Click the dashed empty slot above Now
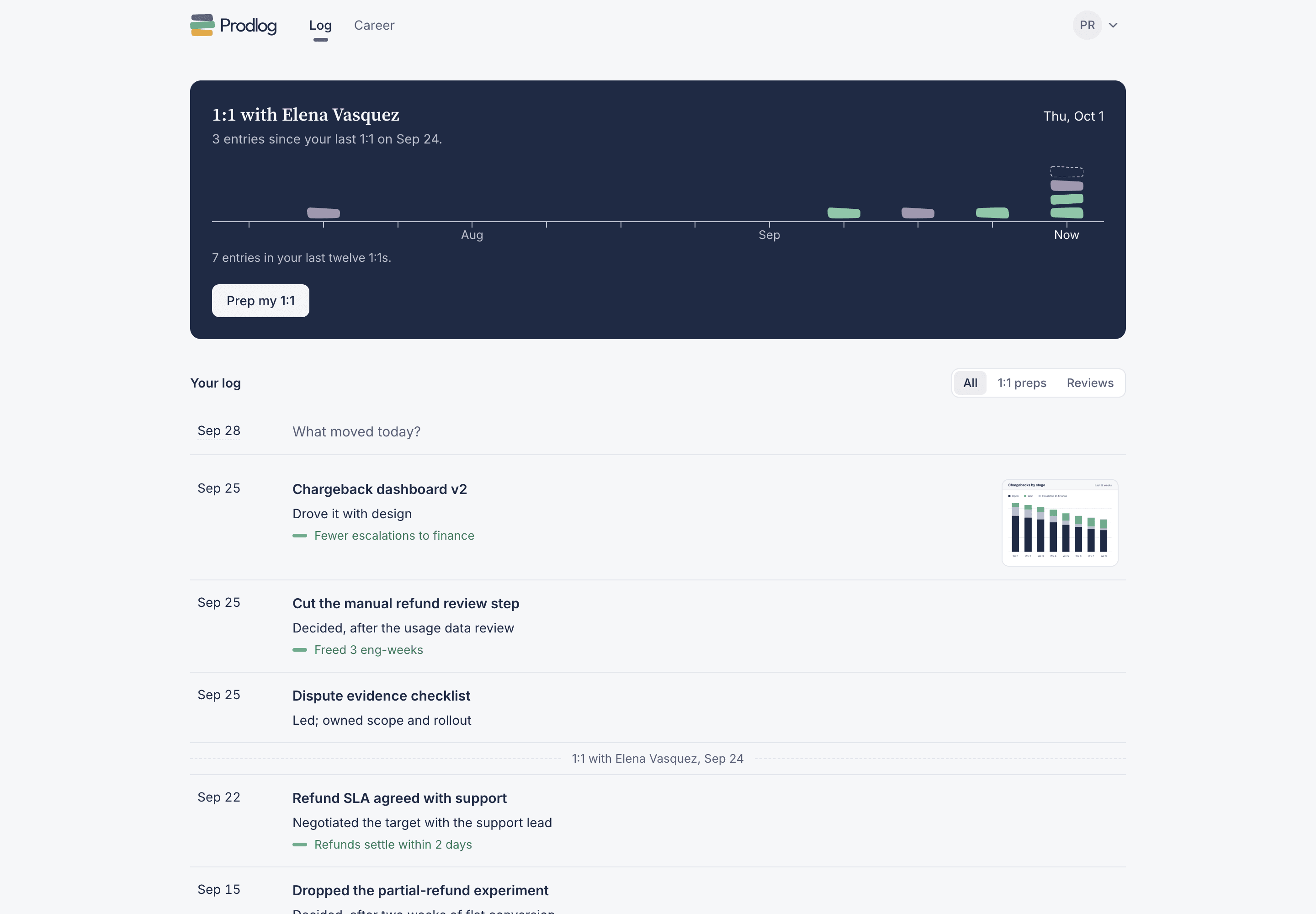1316x914 pixels. [x=1067, y=172]
